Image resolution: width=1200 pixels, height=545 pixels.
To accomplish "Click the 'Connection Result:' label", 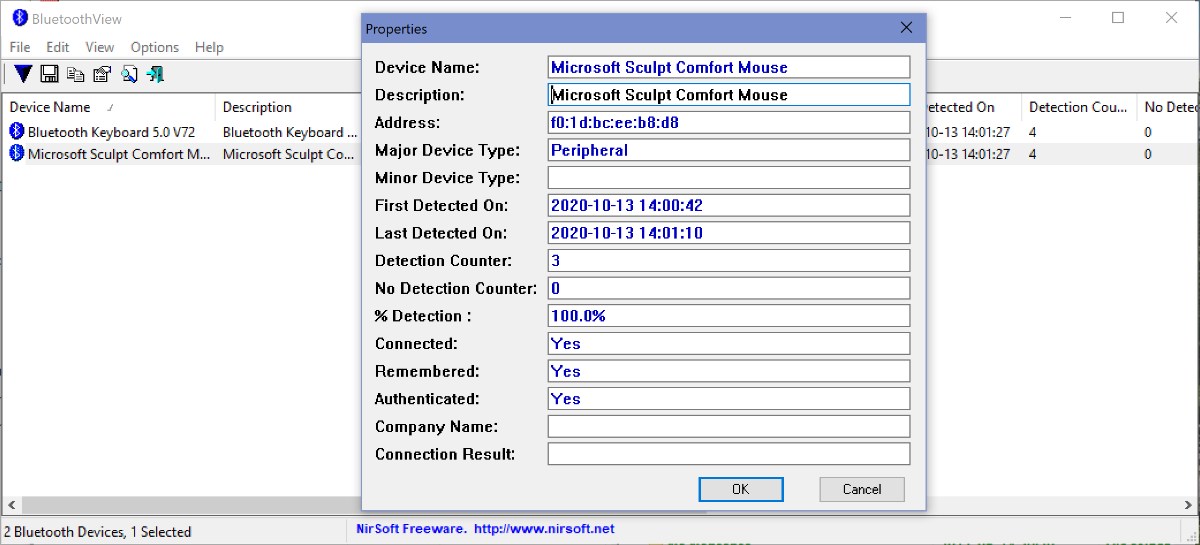I will [x=445, y=454].
